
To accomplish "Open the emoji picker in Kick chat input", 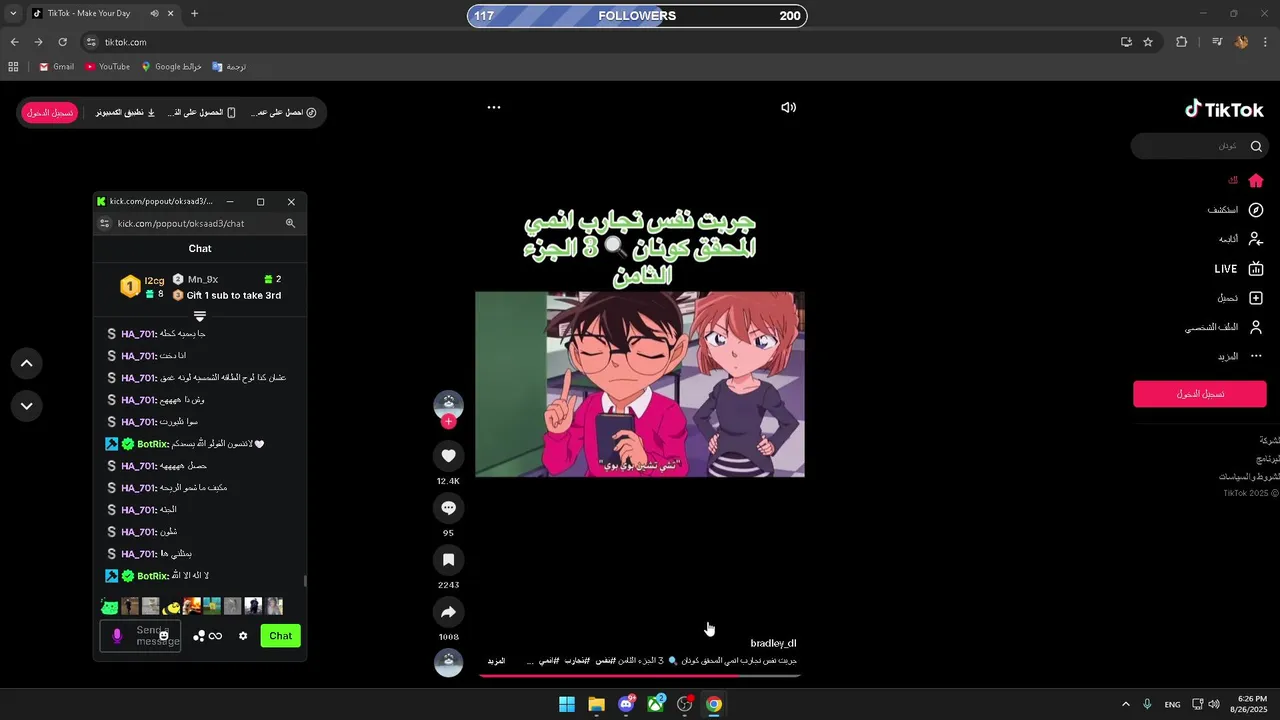I will [x=164, y=636].
